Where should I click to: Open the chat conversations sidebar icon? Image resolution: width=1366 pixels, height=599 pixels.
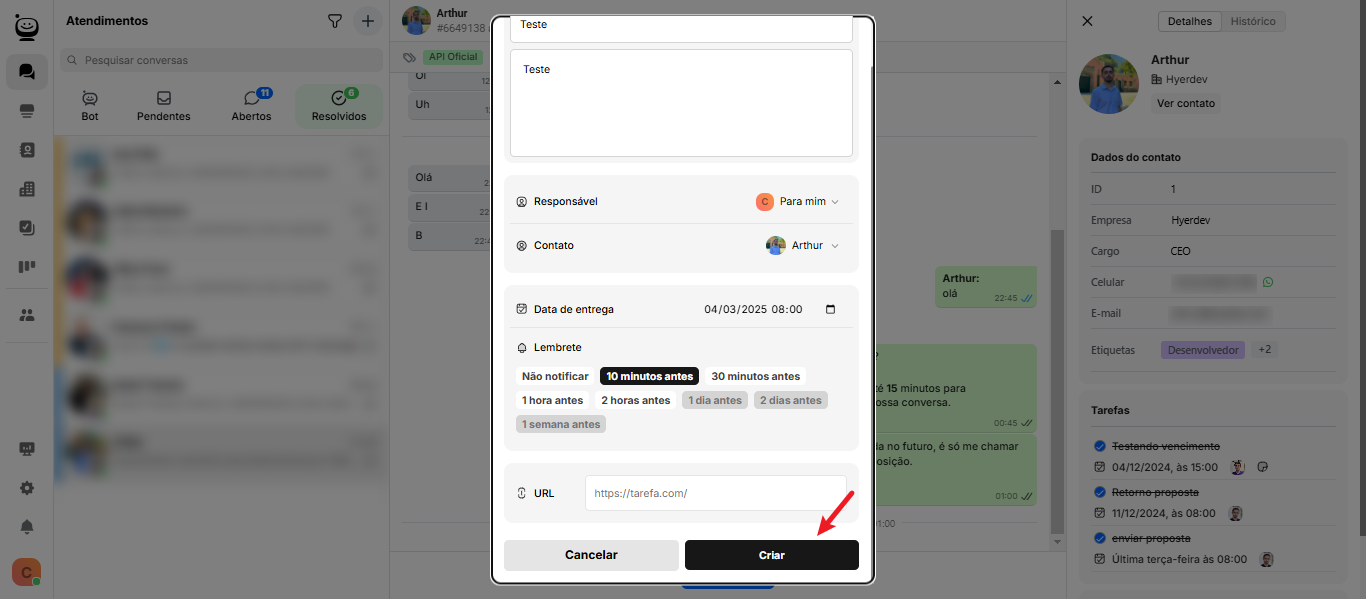coord(27,72)
